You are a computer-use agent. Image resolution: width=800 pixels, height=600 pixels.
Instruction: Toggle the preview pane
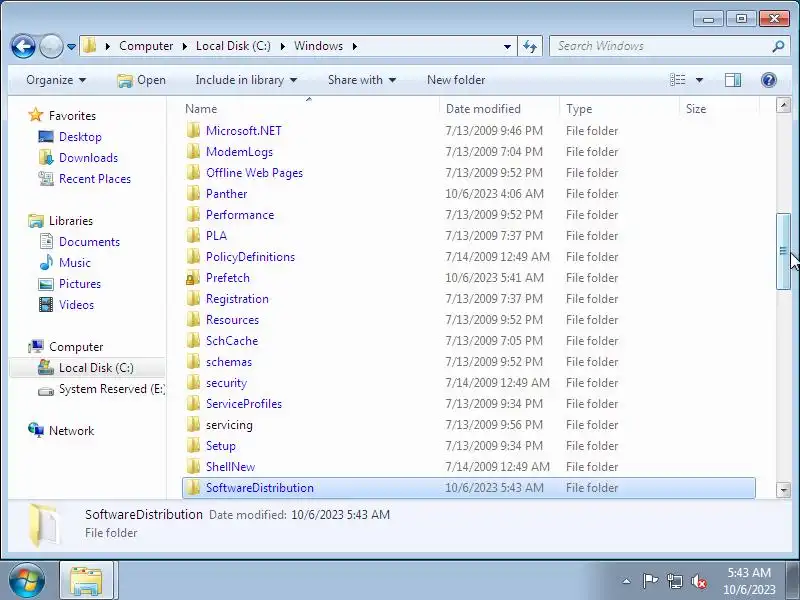click(733, 80)
